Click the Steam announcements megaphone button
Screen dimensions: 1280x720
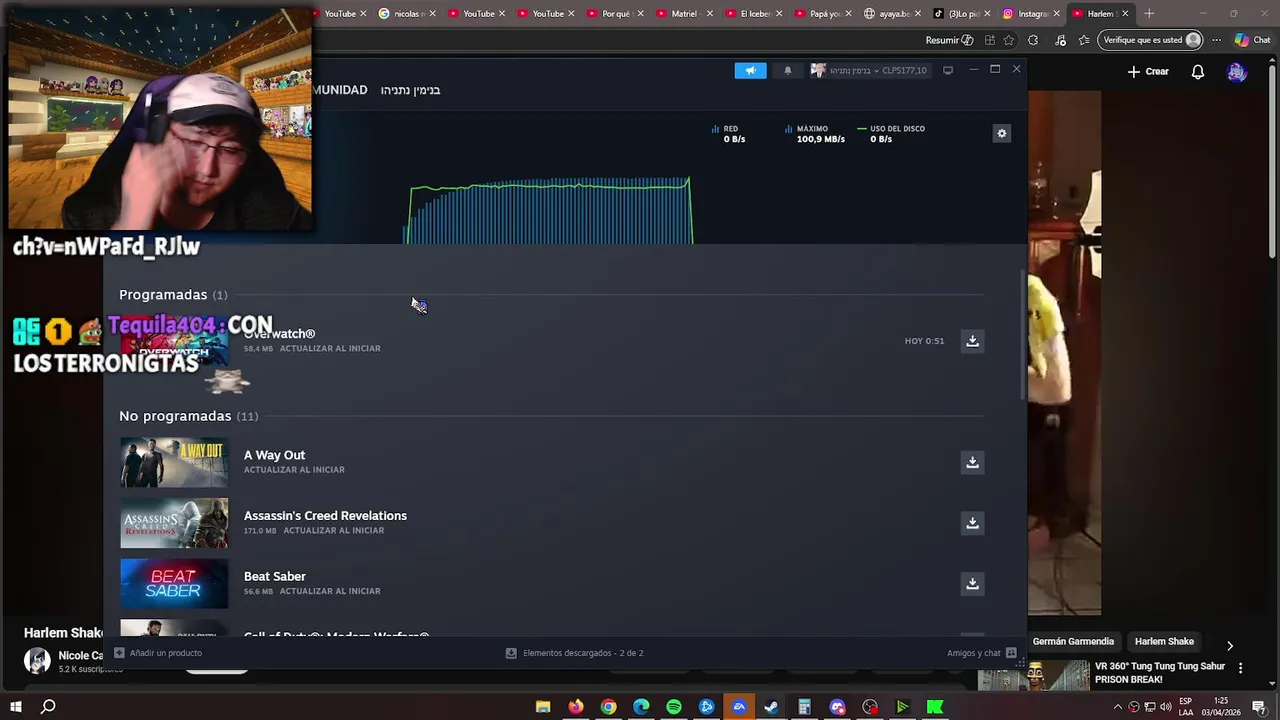click(750, 70)
